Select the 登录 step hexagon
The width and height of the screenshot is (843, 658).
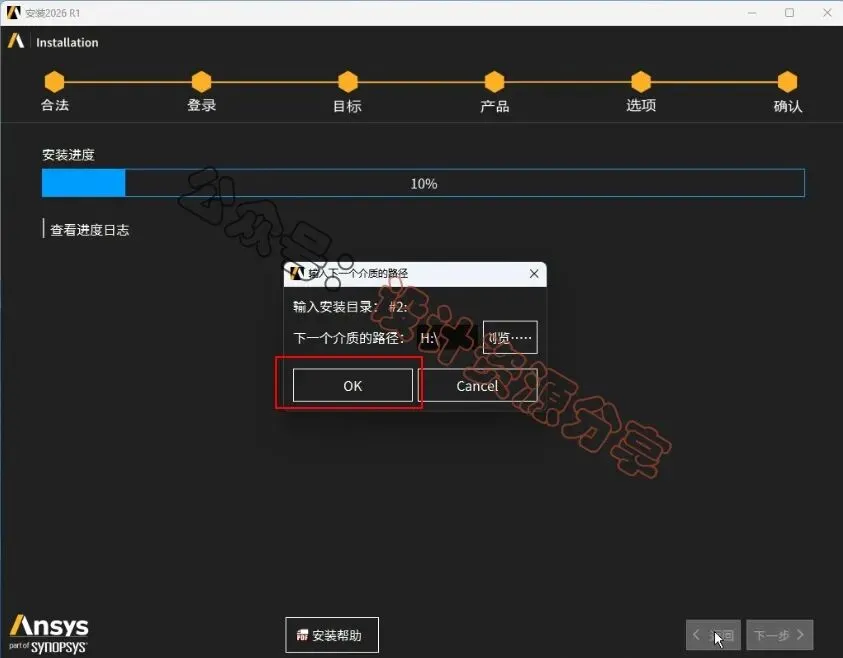click(202, 82)
